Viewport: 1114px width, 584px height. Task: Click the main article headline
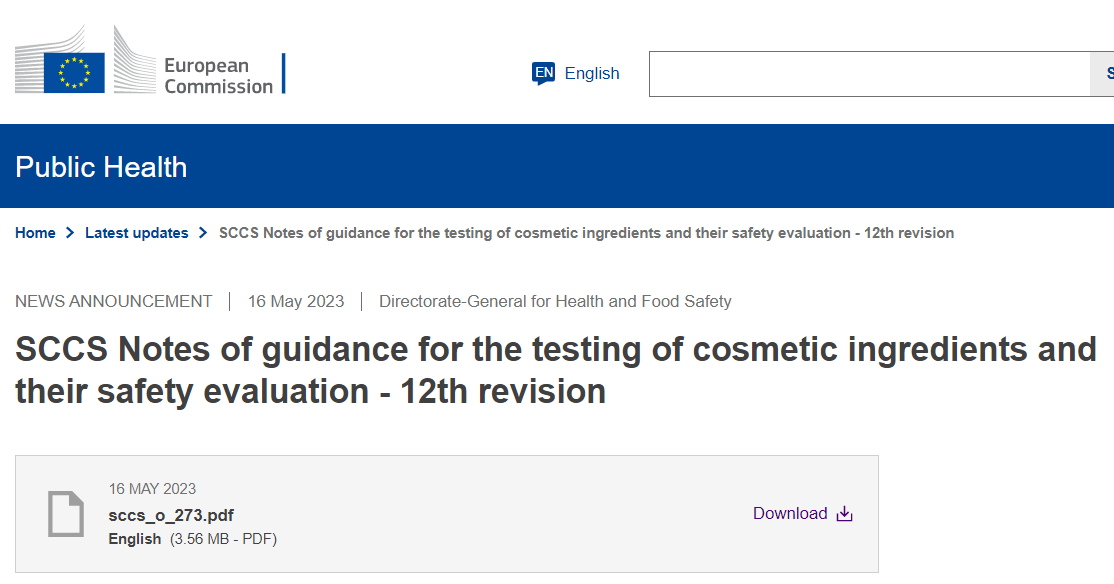[x=555, y=370]
